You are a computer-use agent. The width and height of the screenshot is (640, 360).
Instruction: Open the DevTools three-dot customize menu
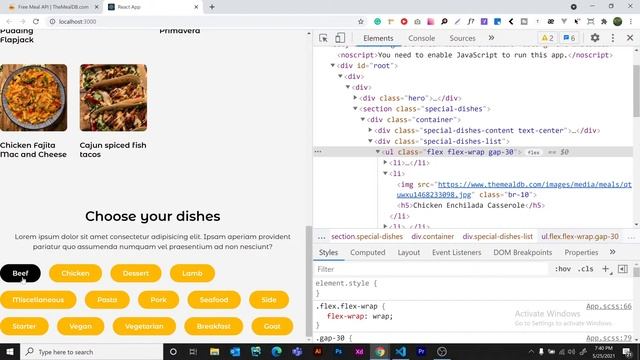(x=613, y=38)
